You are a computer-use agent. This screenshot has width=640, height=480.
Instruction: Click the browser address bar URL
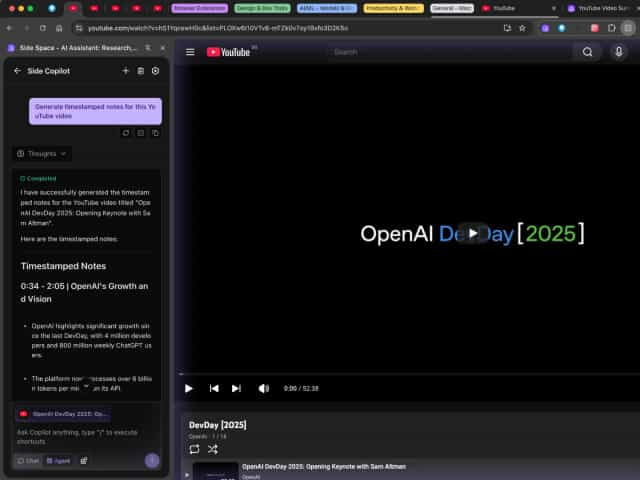point(218,28)
